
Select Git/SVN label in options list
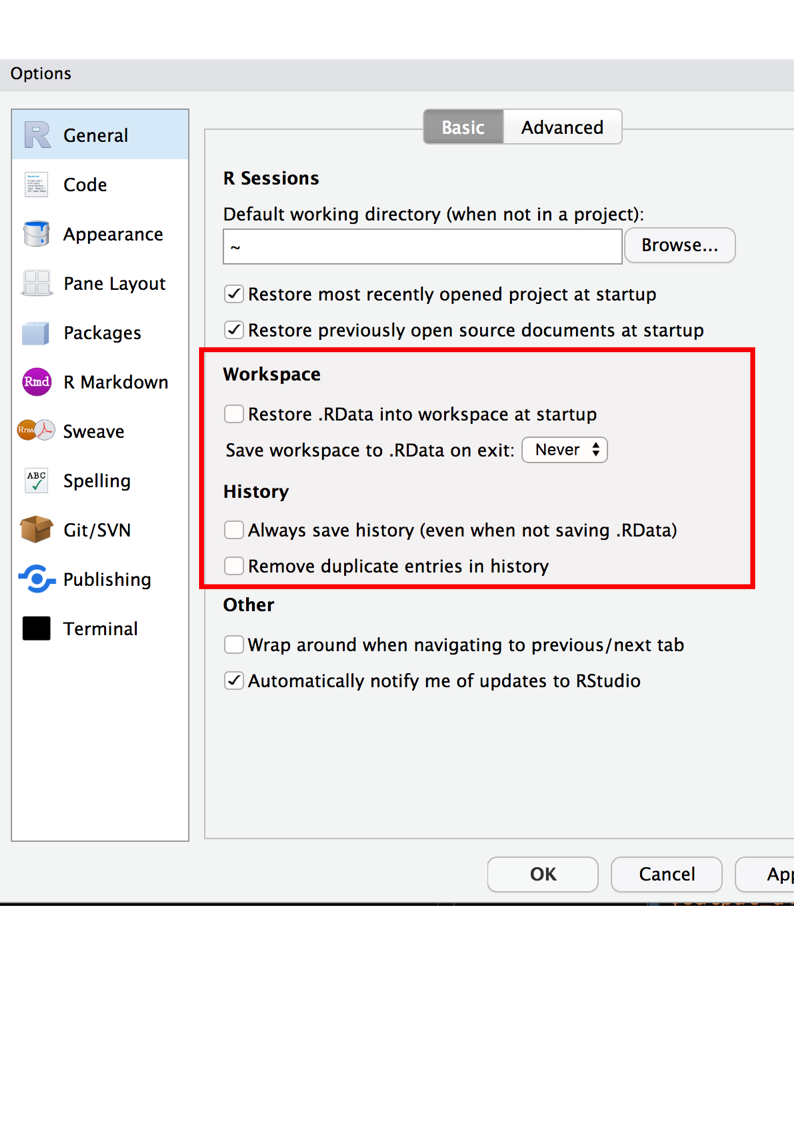[x=97, y=530]
